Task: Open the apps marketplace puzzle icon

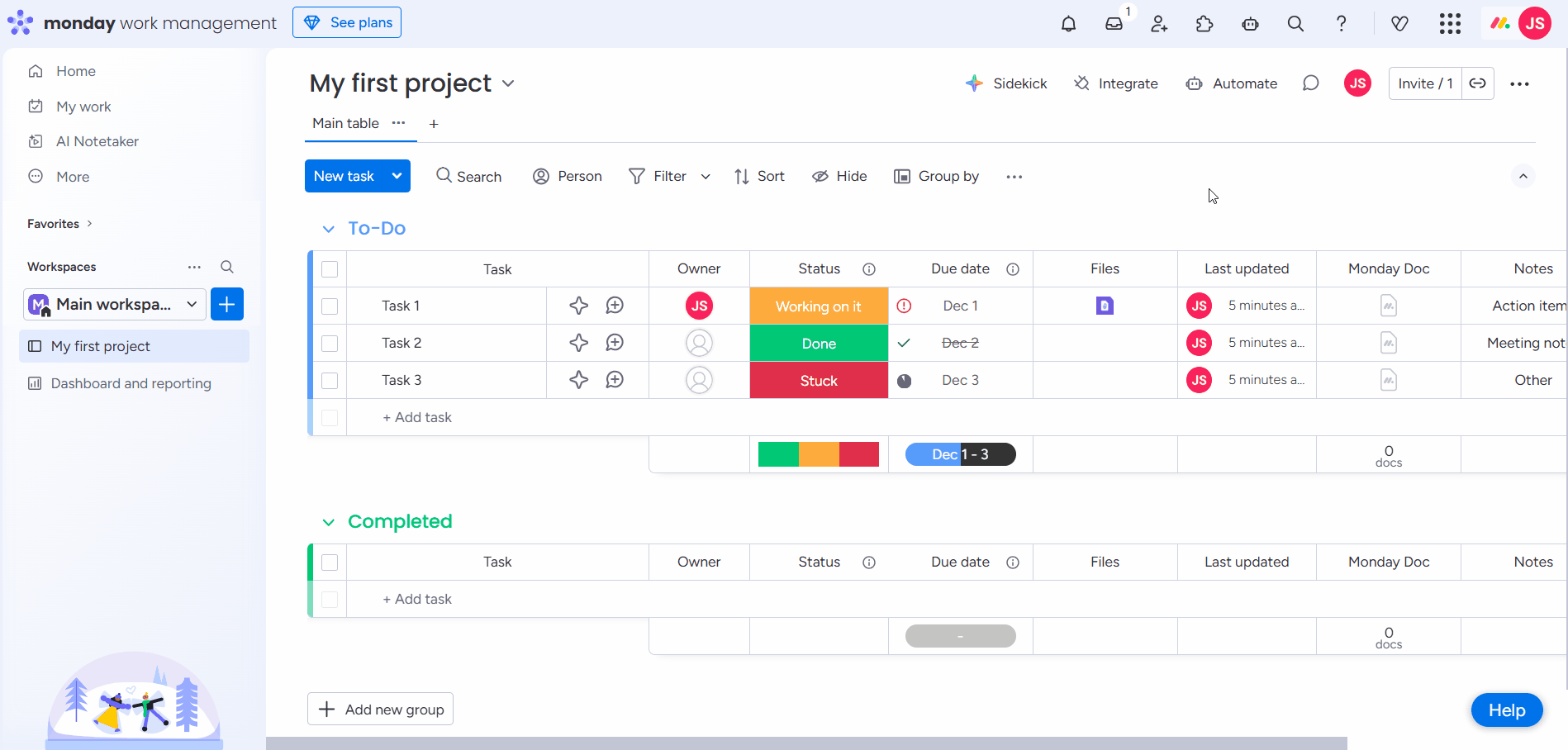Action: click(1205, 24)
